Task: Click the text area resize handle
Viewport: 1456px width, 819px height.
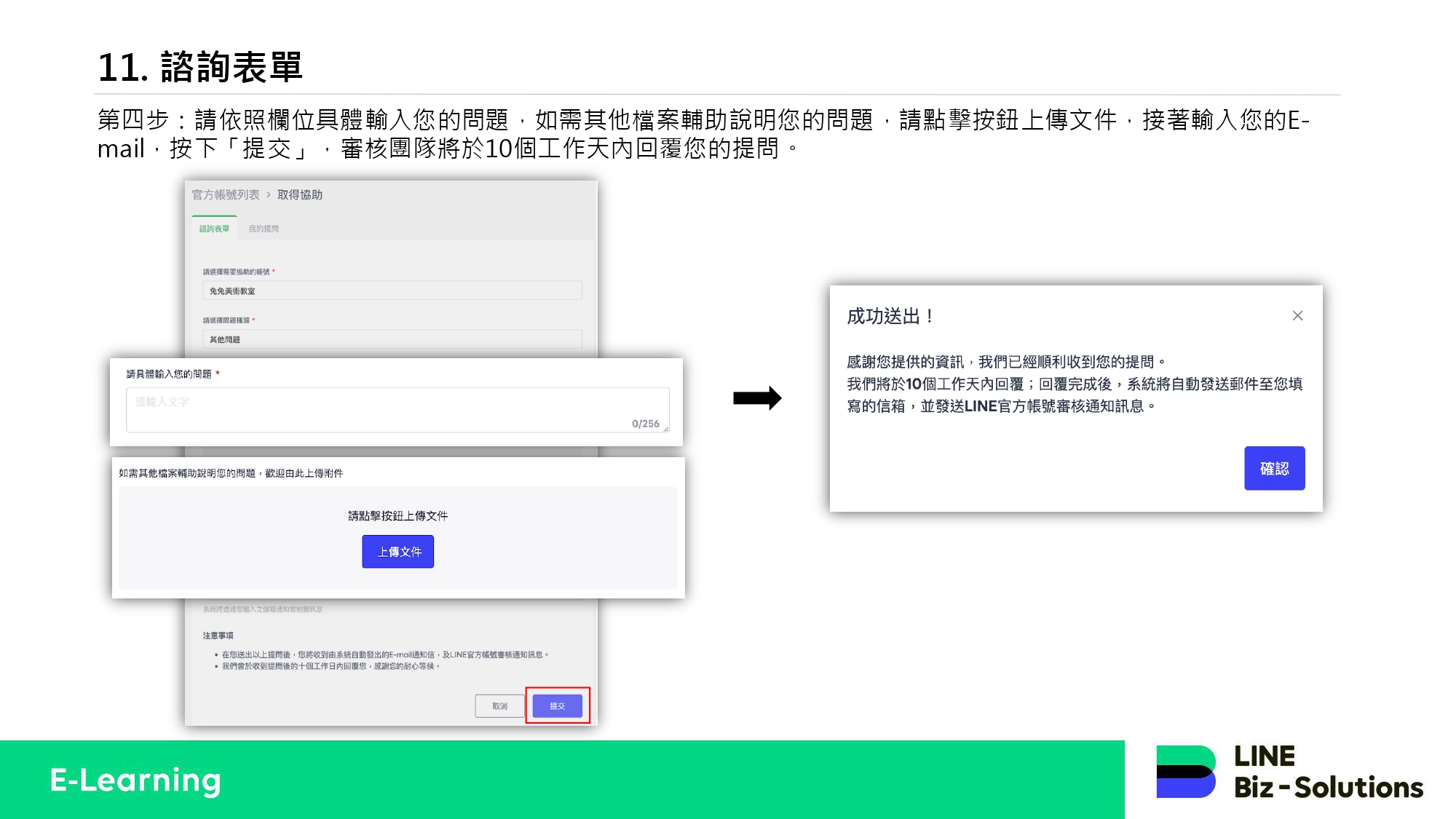Action: 665,428
